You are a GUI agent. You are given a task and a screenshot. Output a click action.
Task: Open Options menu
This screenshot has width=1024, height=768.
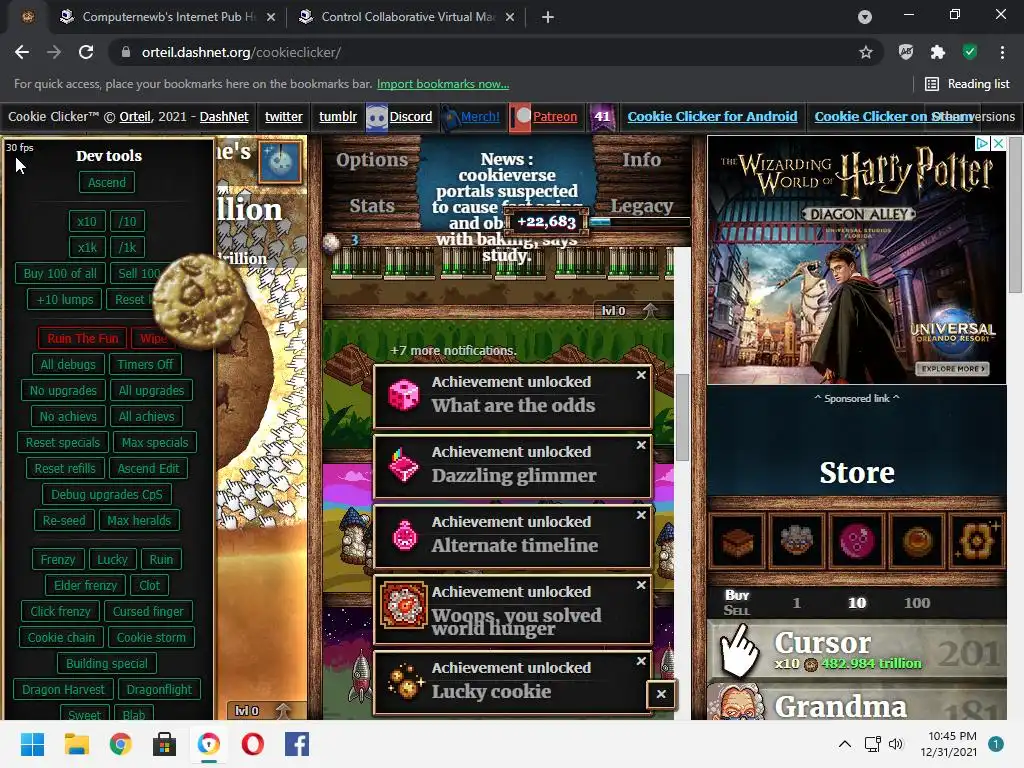372,160
